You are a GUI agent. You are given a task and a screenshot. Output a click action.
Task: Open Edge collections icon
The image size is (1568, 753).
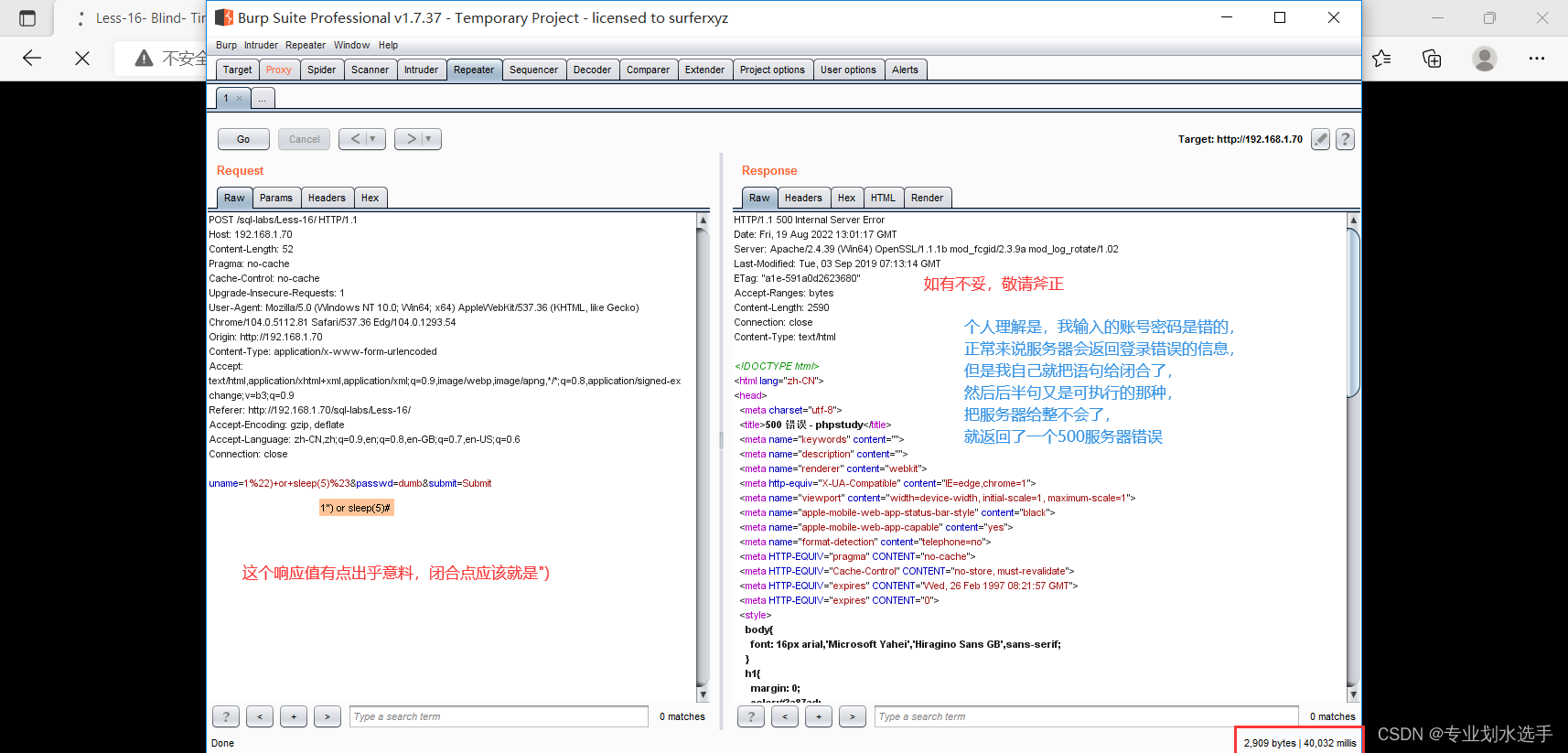tap(1432, 59)
